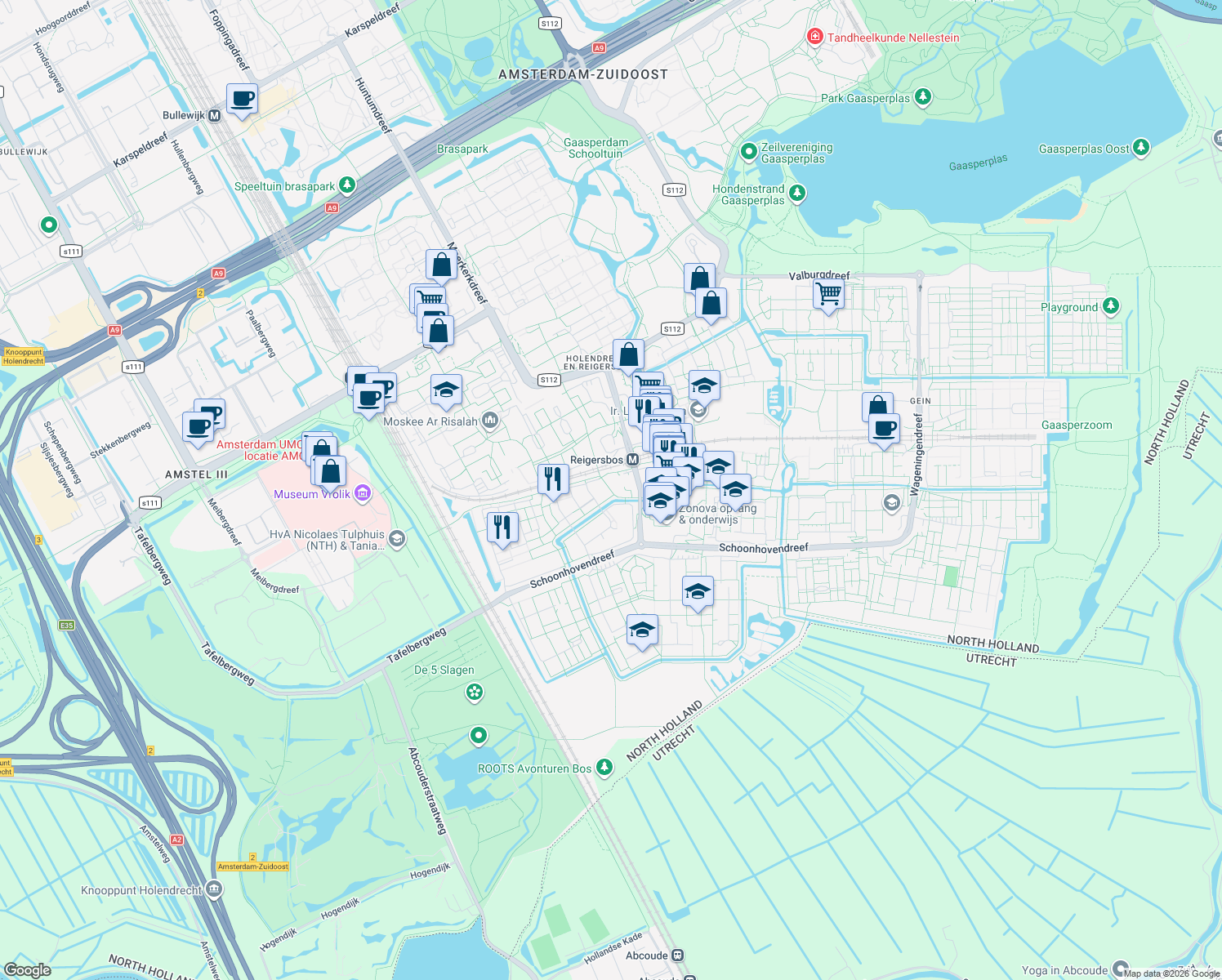1222x980 pixels.
Task: Select the Speeltuin brasapark tree icon
Action: [x=347, y=185]
